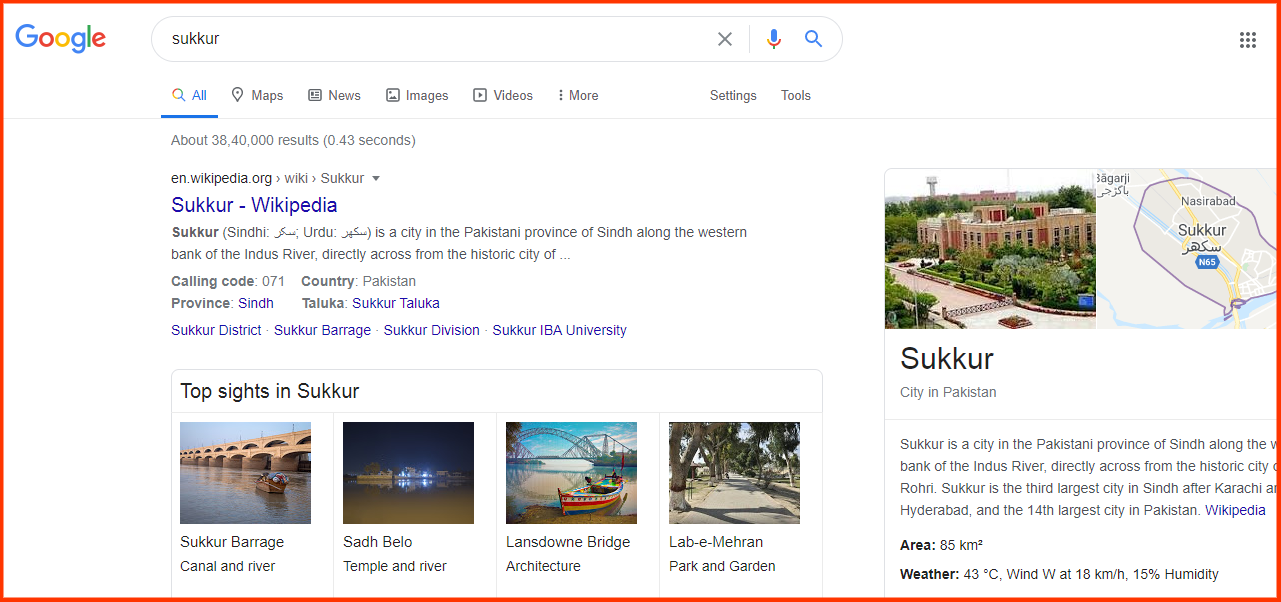Switch to the Maps tab
Image resolution: width=1281 pixels, height=602 pixels.
pyautogui.click(x=257, y=96)
